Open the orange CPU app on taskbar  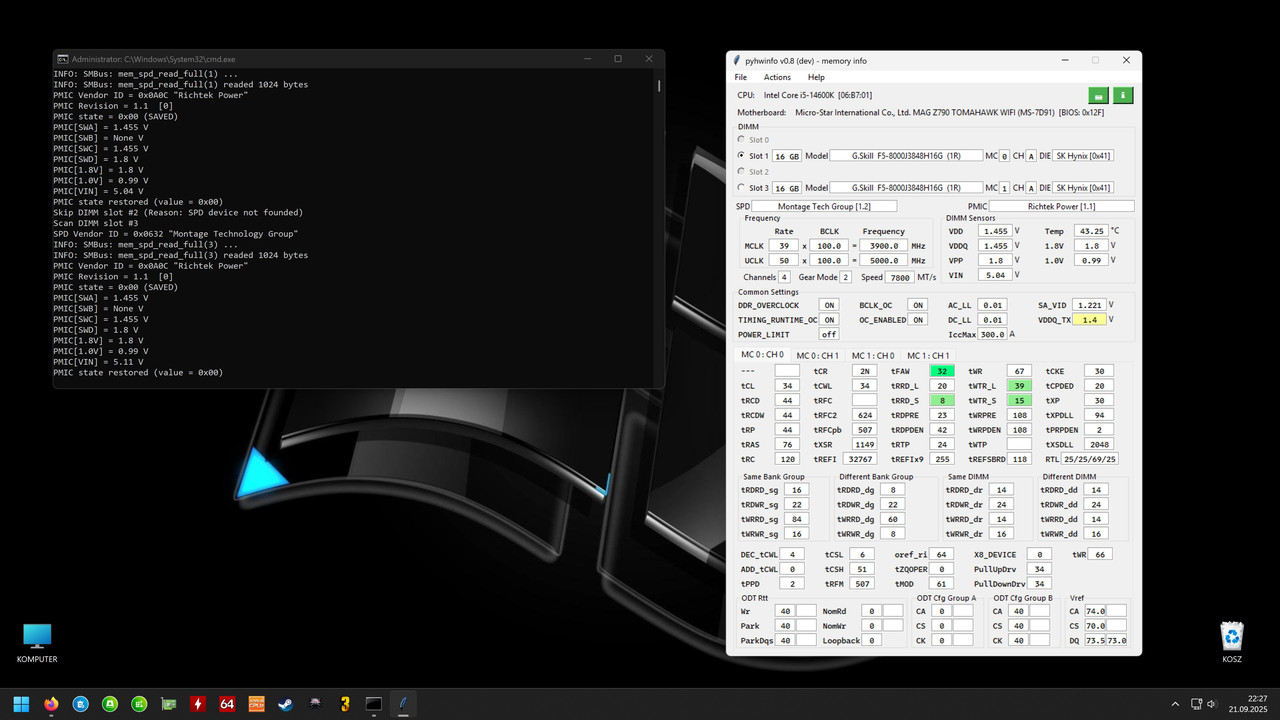click(256, 704)
